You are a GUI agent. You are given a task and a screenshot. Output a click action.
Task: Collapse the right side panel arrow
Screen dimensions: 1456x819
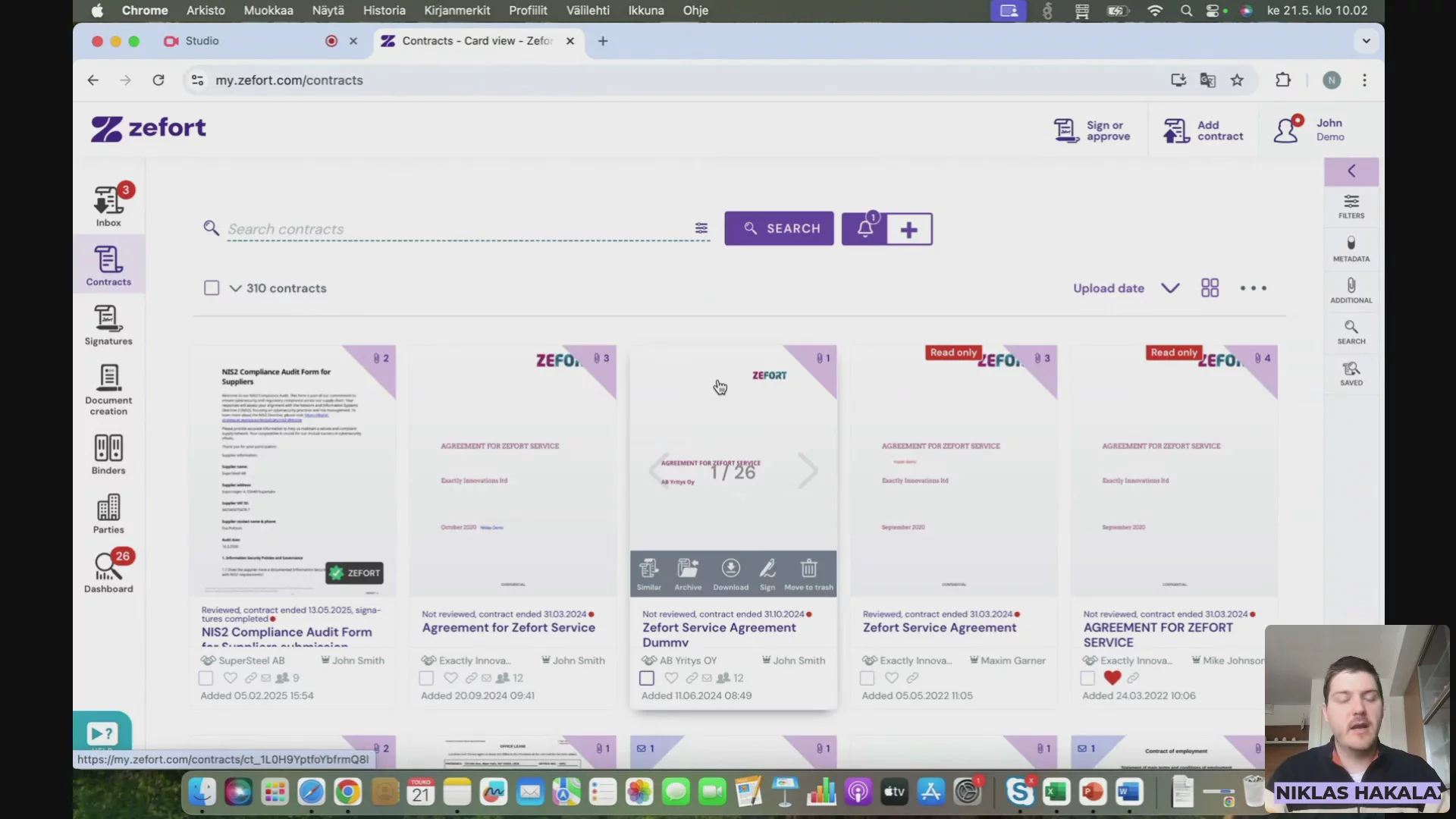click(x=1351, y=171)
